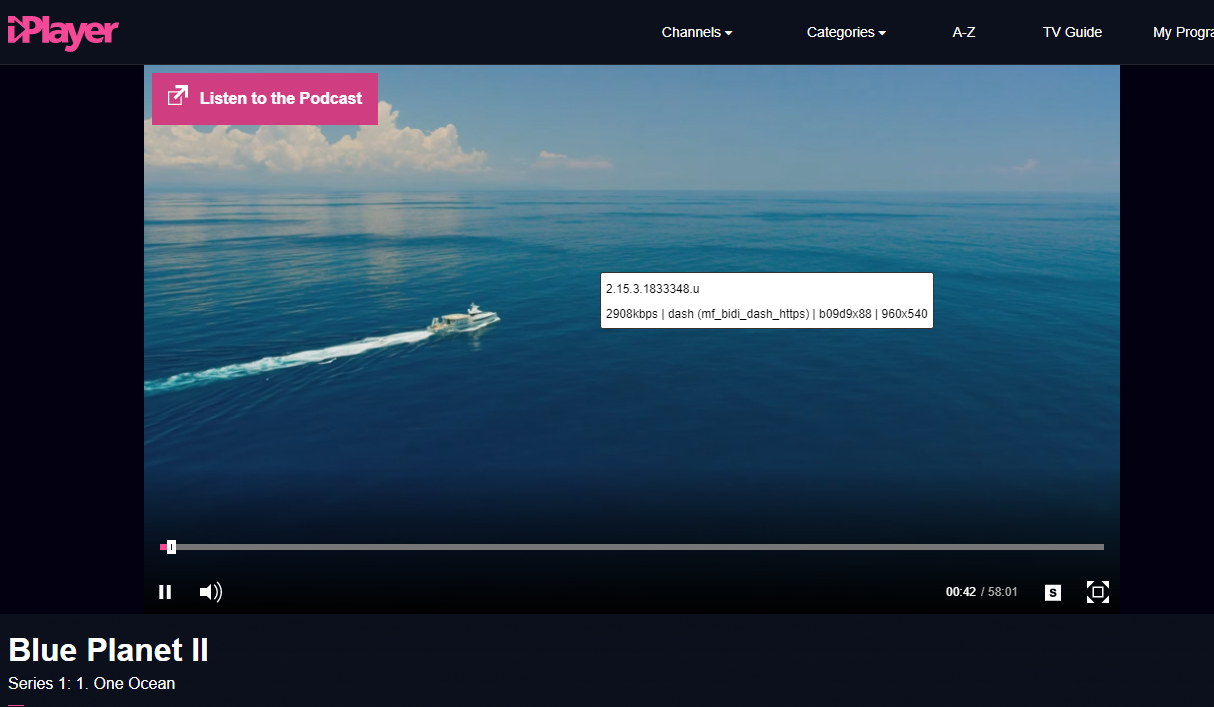Pause the video playback

coord(165,592)
